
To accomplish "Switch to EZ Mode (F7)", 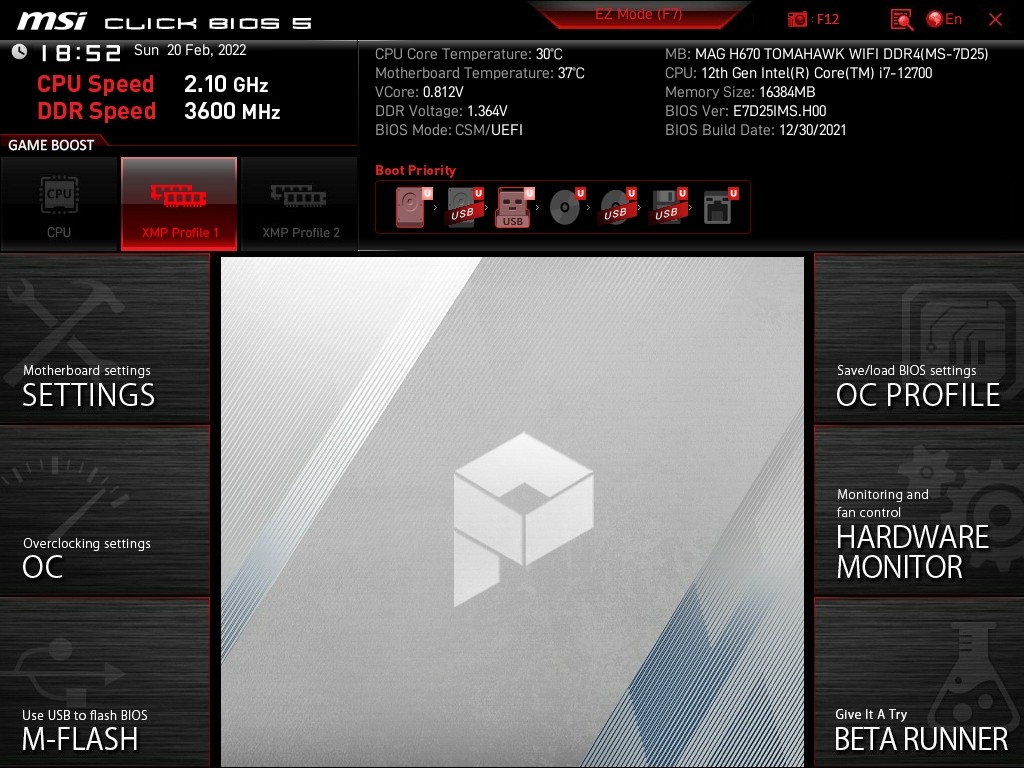I will pyautogui.click(x=638, y=14).
